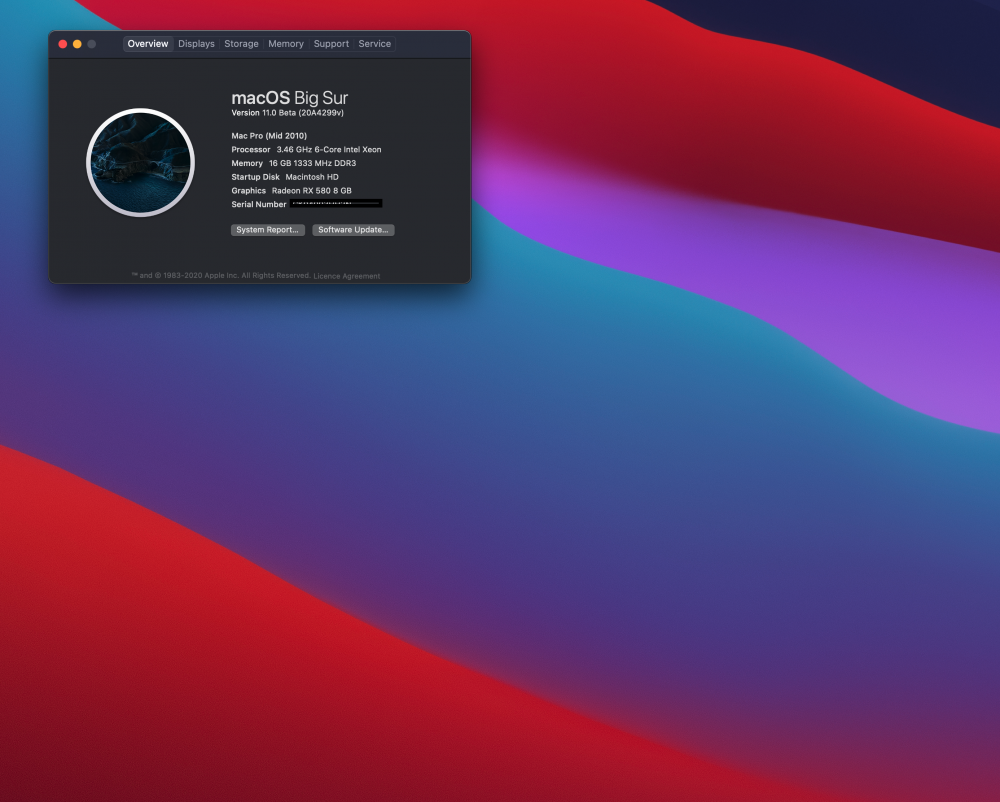The height and width of the screenshot is (802, 1000).
Task: Click the Radeon RX 580 8 GB text
Action: (x=312, y=191)
